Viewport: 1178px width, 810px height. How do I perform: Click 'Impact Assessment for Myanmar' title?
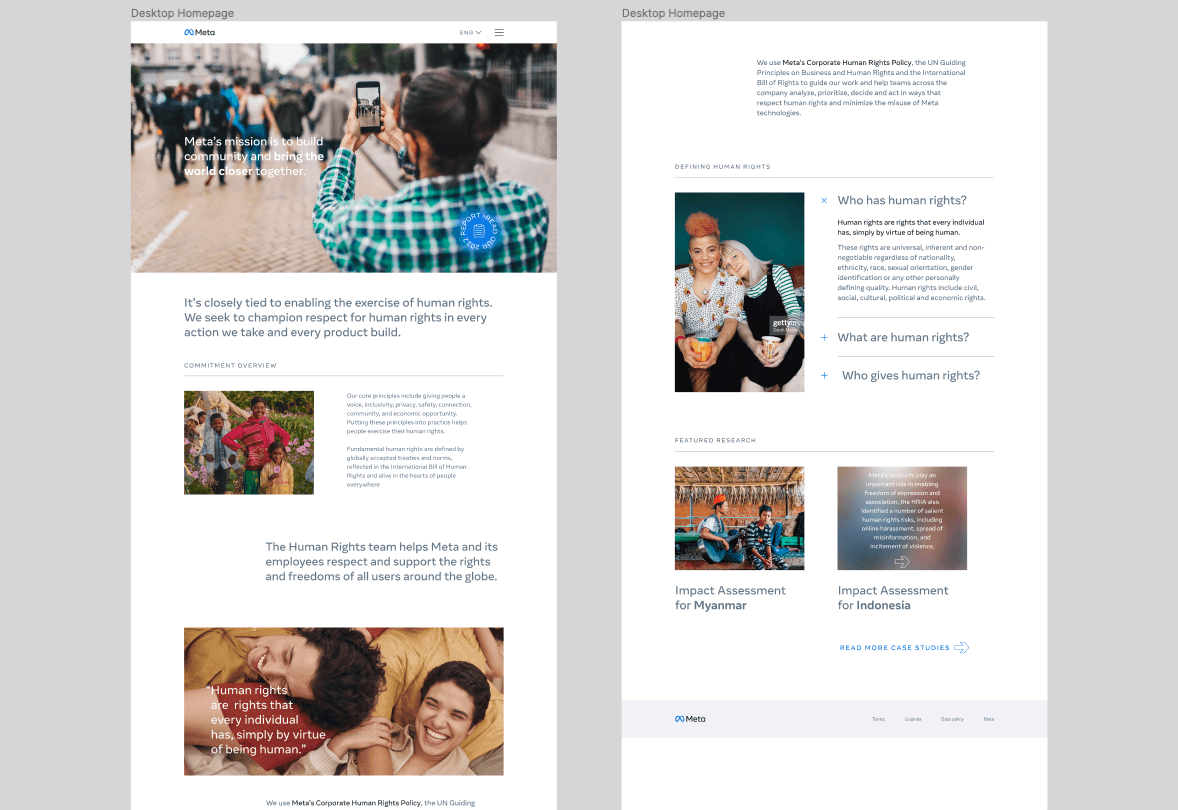730,598
